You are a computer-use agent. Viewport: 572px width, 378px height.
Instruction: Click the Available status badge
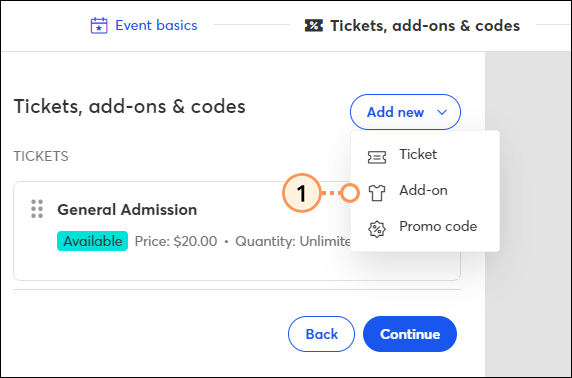(92, 241)
